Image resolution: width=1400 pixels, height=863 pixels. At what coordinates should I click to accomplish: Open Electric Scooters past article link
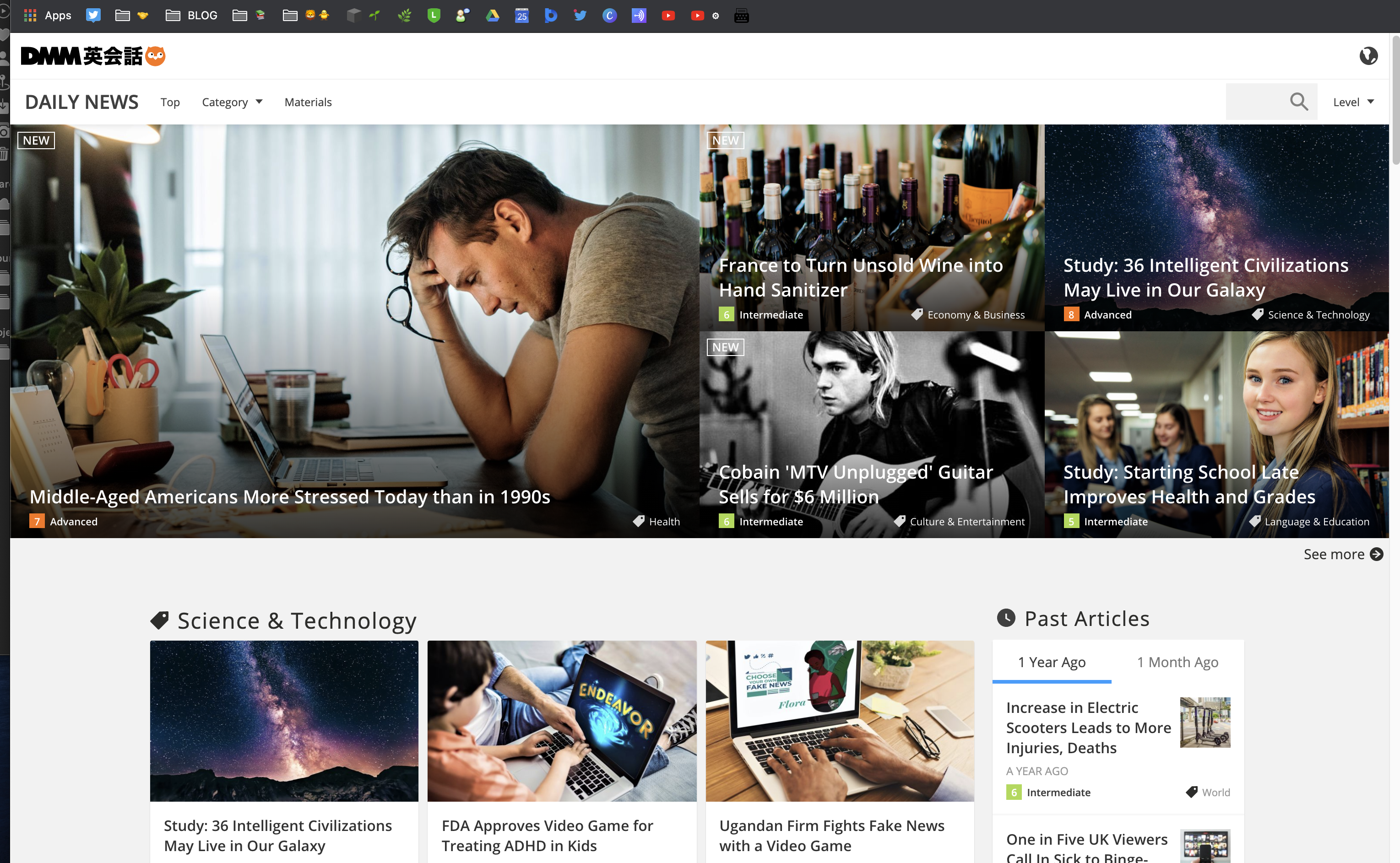[x=1088, y=727]
